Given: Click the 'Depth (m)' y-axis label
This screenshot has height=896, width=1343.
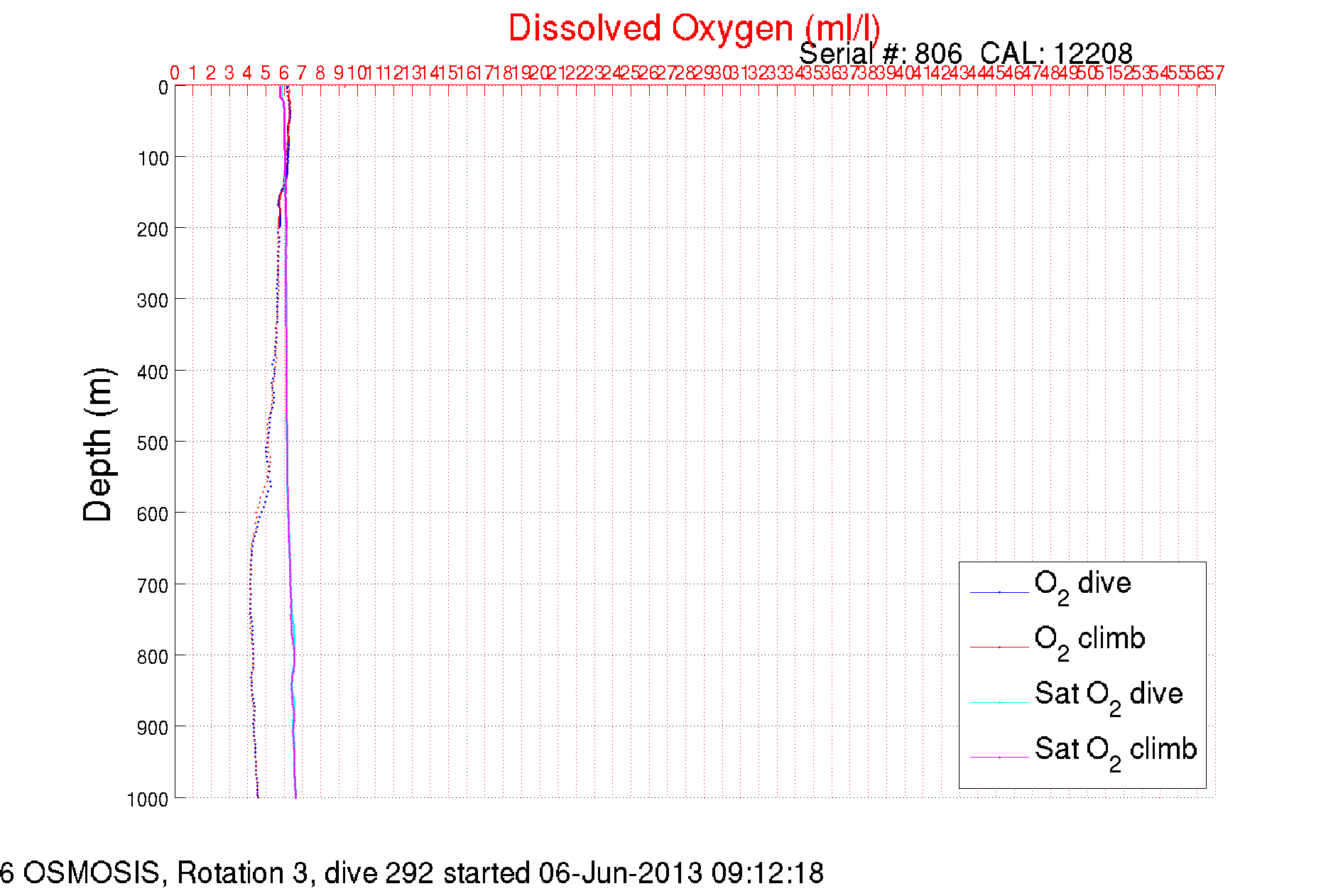Looking at the screenshot, I should tap(98, 445).
